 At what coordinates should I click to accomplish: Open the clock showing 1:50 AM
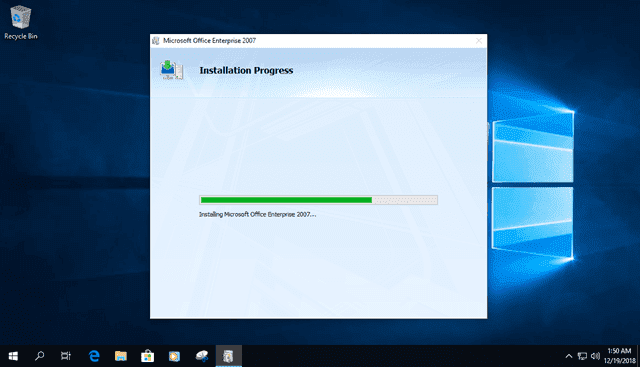click(x=620, y=356)
